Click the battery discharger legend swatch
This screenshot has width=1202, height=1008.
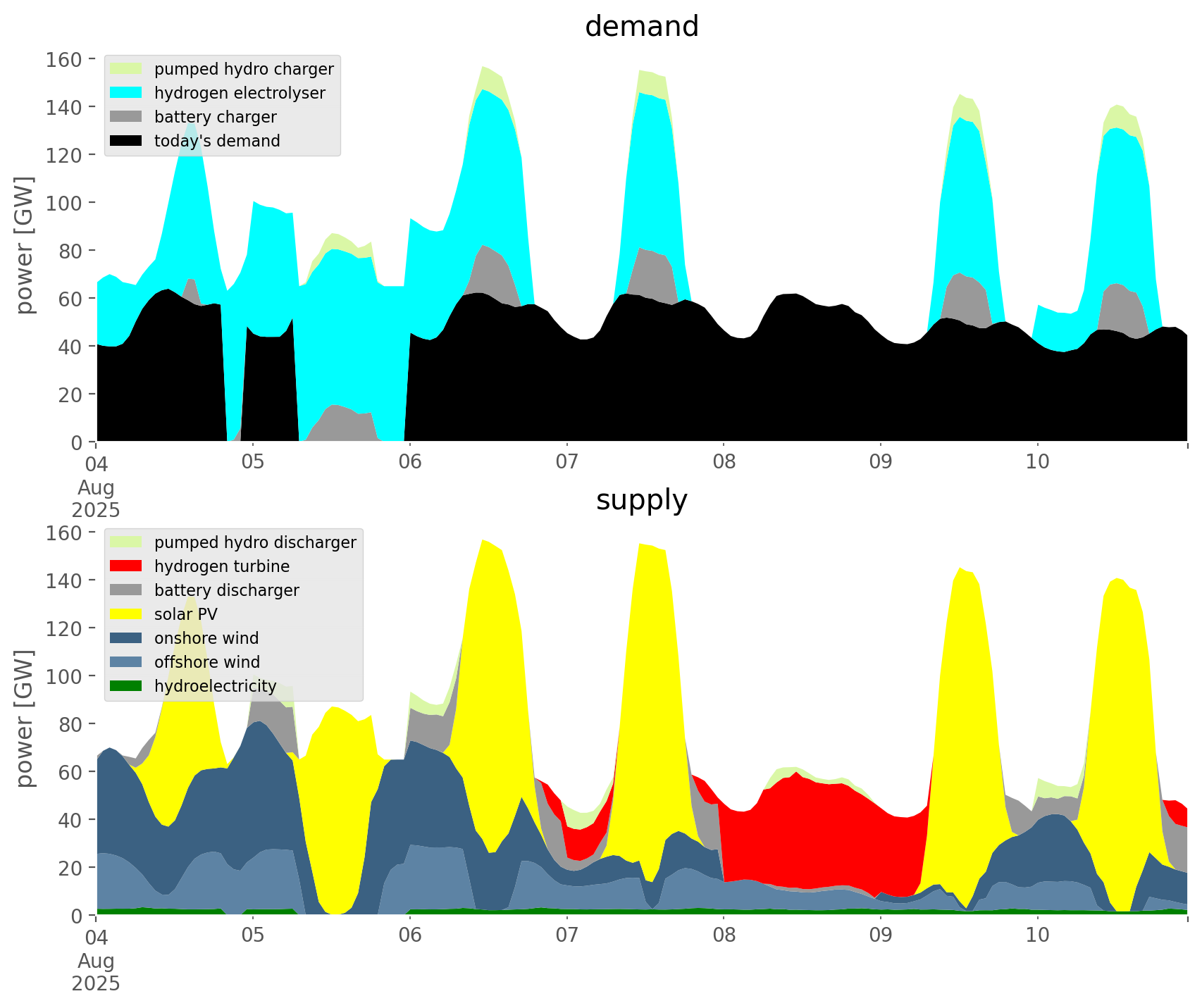[x=126, y=590]
